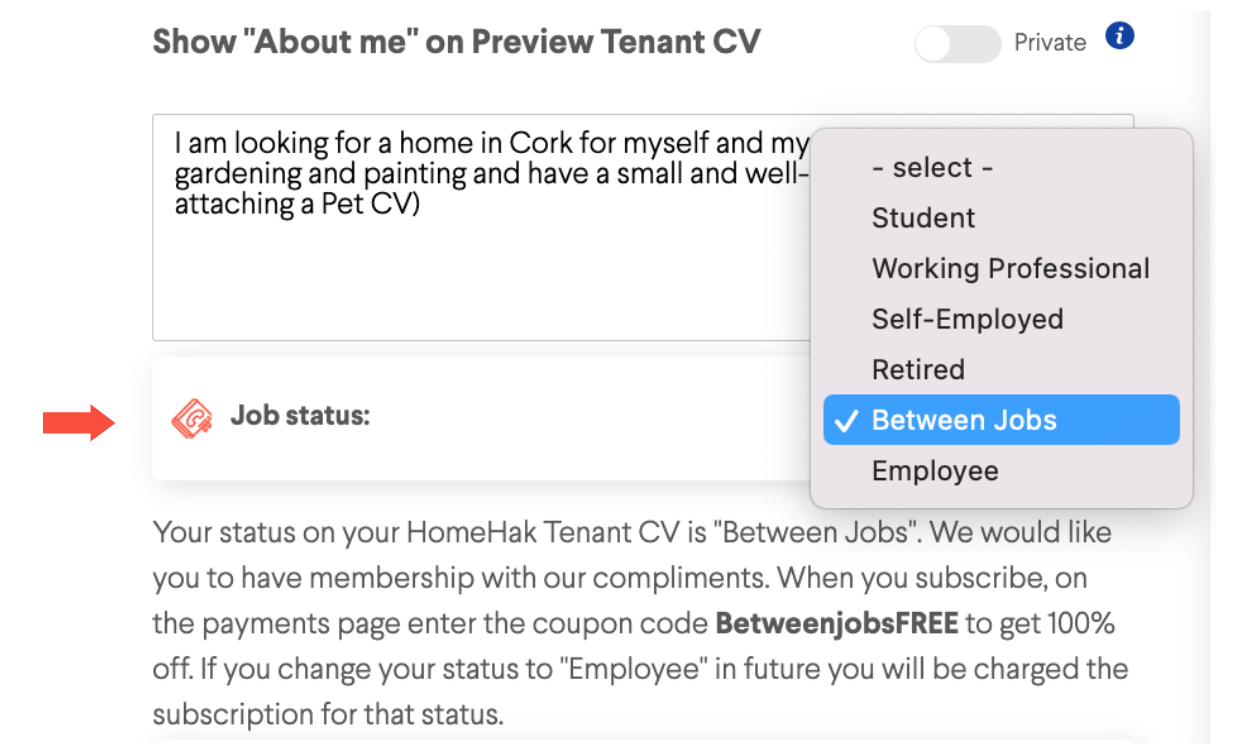Focus the About me text box

[x=481, y=228]
